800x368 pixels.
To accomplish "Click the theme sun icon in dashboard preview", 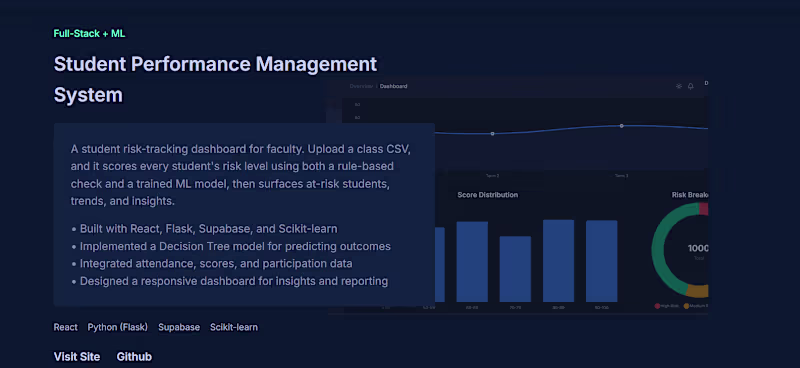I will pyautogui.click(x=679, y=86).
